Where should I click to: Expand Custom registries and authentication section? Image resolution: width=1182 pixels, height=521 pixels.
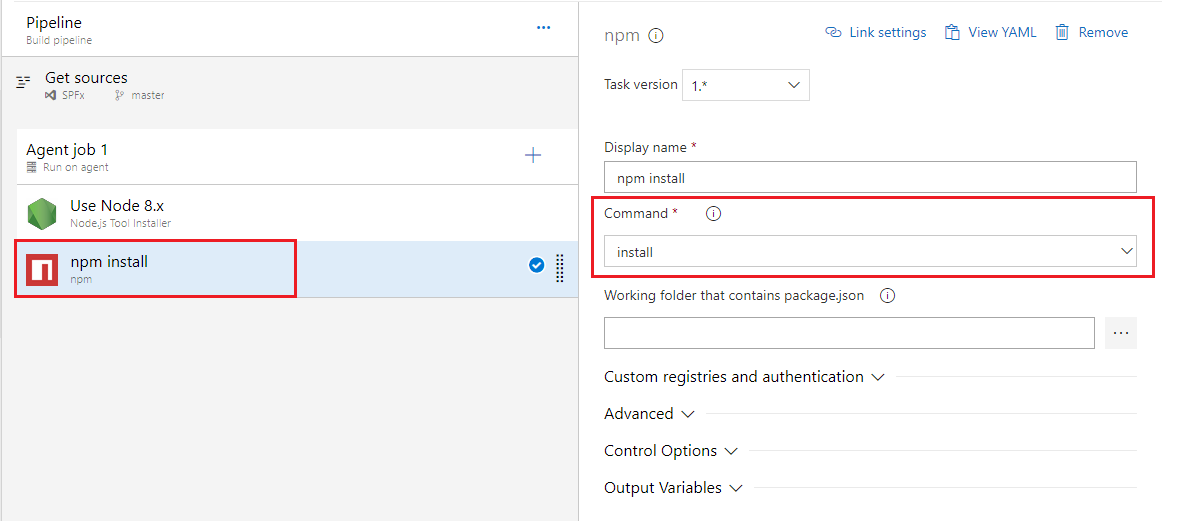[744, 377]
